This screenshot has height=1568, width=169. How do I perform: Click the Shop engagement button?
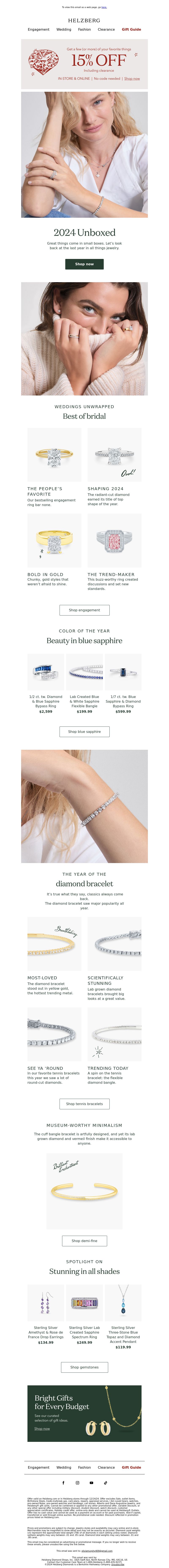(84, 610)
